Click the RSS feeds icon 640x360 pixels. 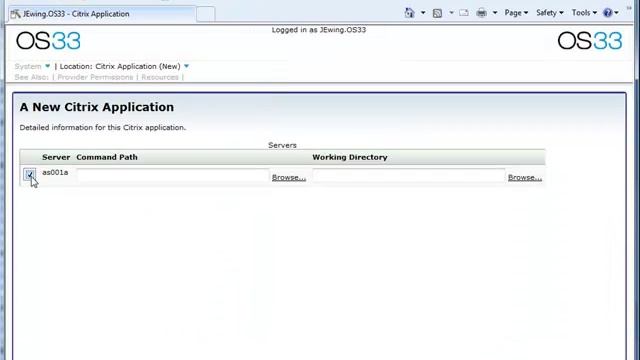click(x=437, y=13)
